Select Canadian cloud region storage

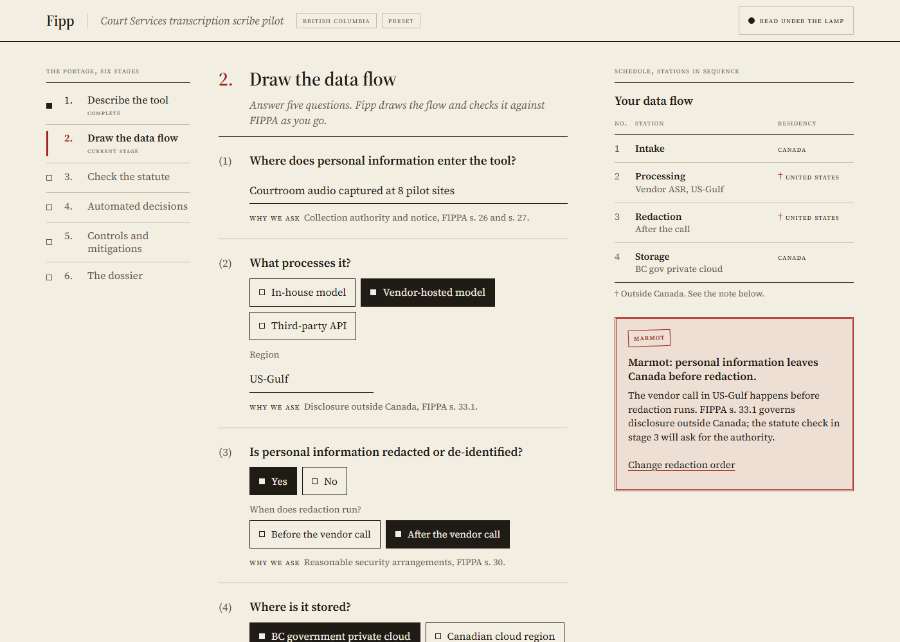(x=495, y=632)
